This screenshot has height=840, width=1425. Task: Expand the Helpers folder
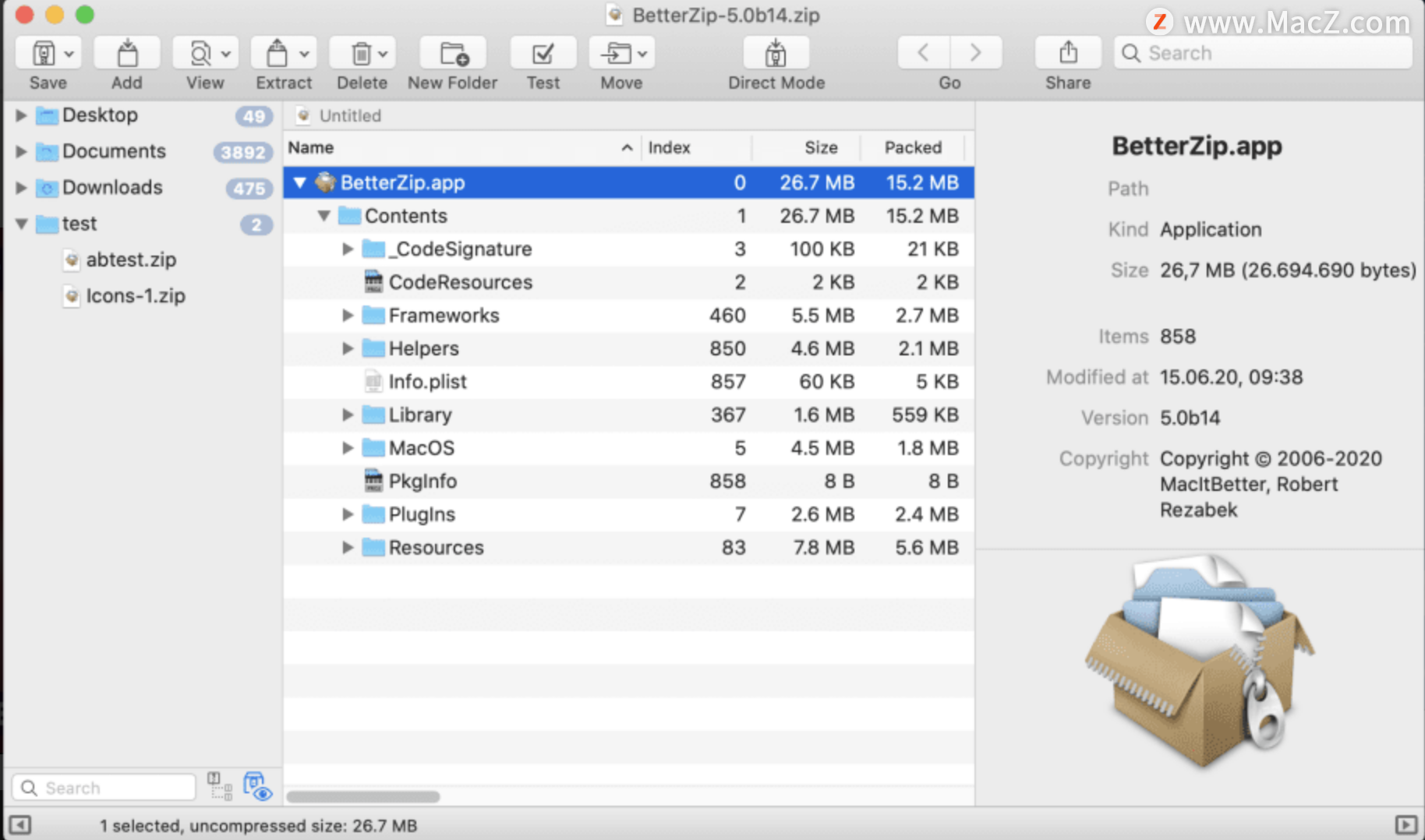coord(348,348)
